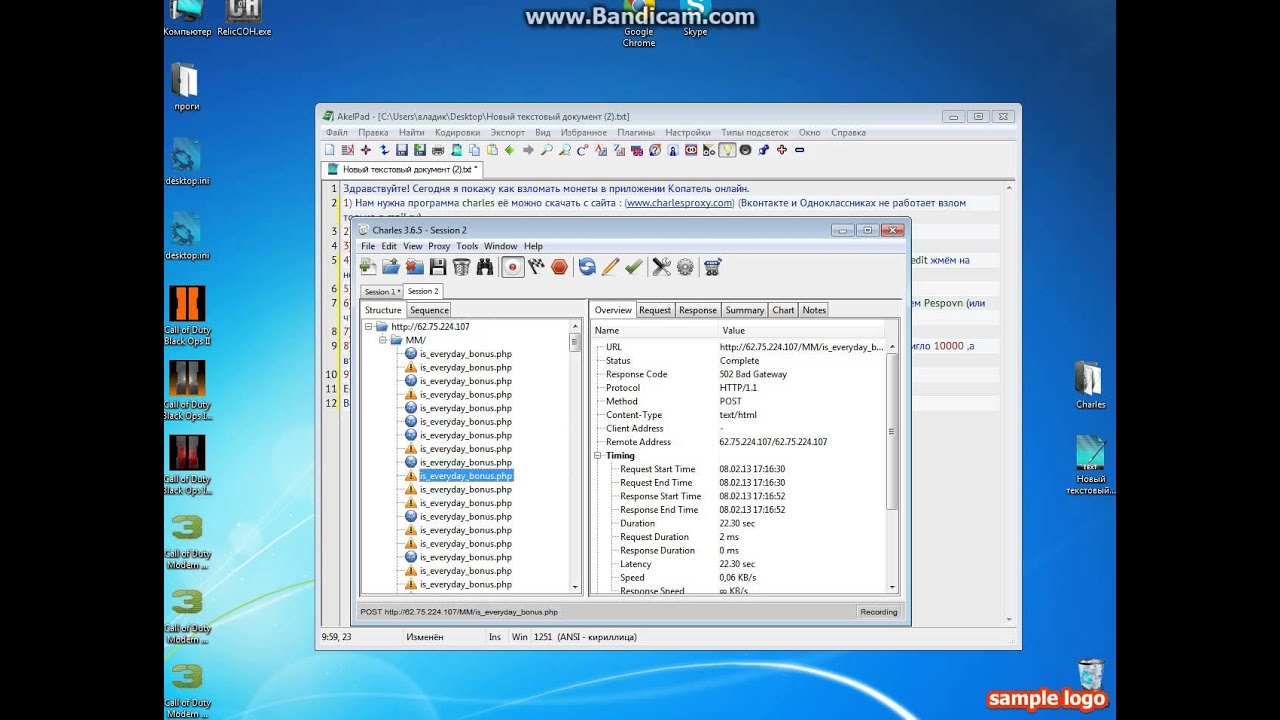Click the text/html Content-Type value

click(x=738, y=415)
